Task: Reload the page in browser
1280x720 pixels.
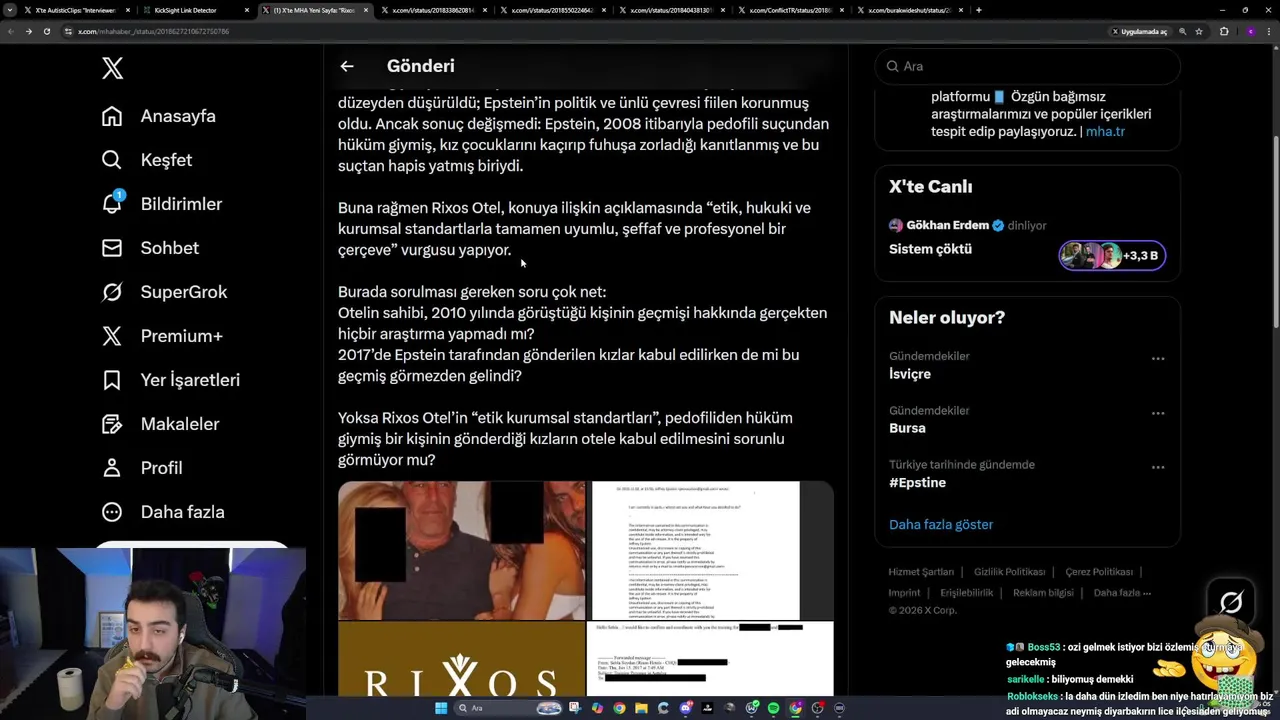Action: [x=46, y=31]
